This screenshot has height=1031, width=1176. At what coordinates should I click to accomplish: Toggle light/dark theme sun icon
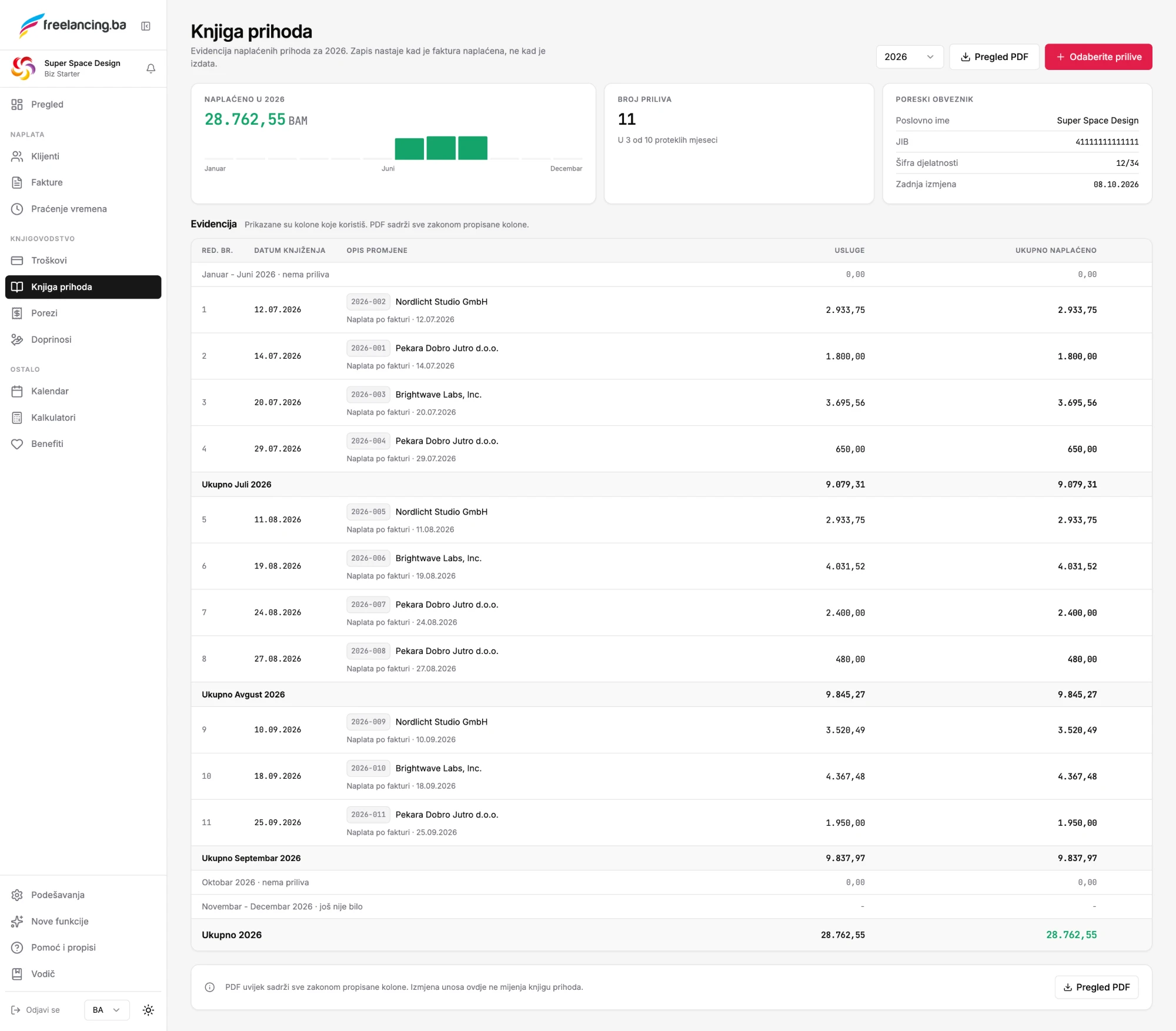pos(148,1010)
